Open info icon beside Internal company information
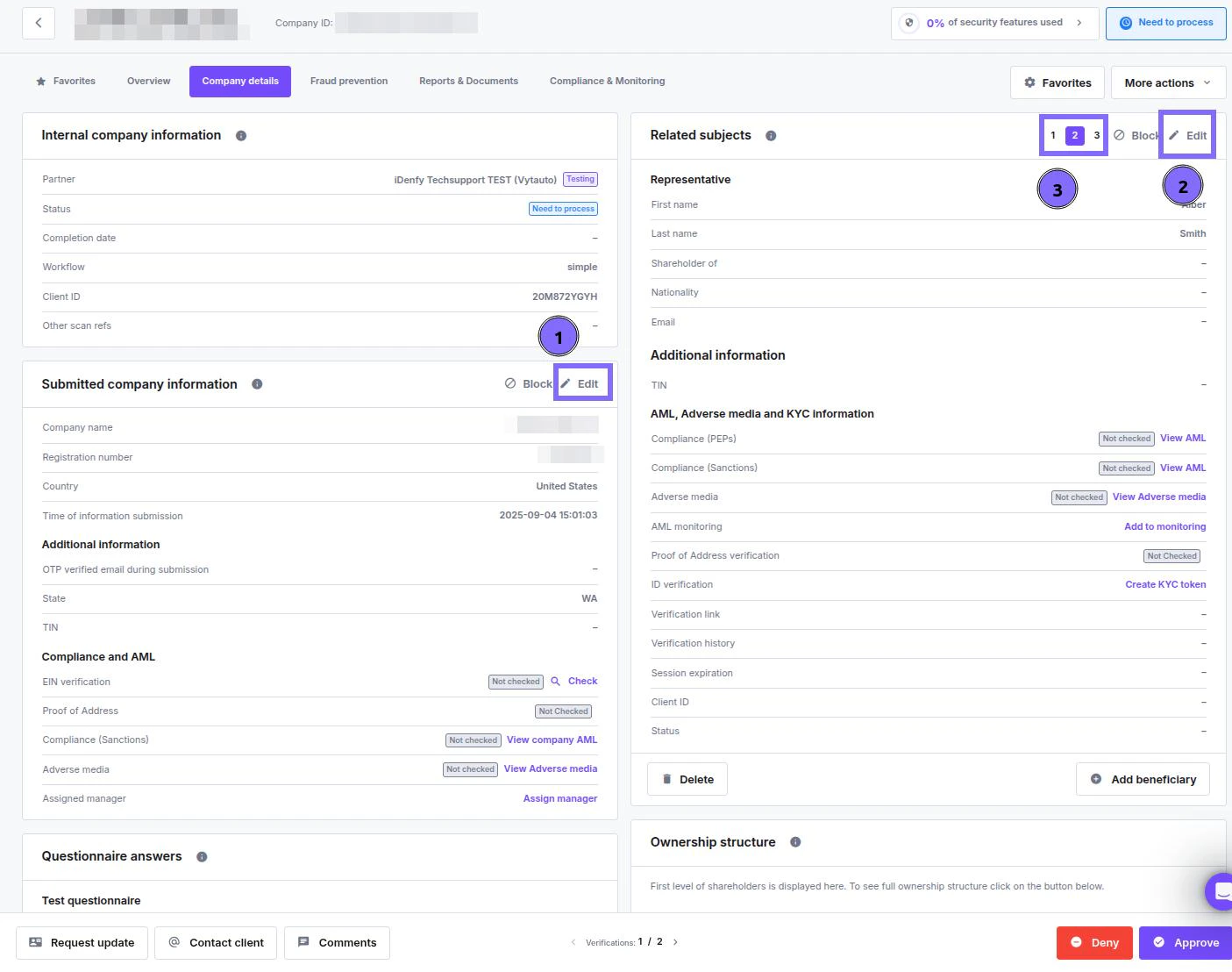The width and height of the screenshot is (1232, 972). pyautogui.click(x=241, y=136)
